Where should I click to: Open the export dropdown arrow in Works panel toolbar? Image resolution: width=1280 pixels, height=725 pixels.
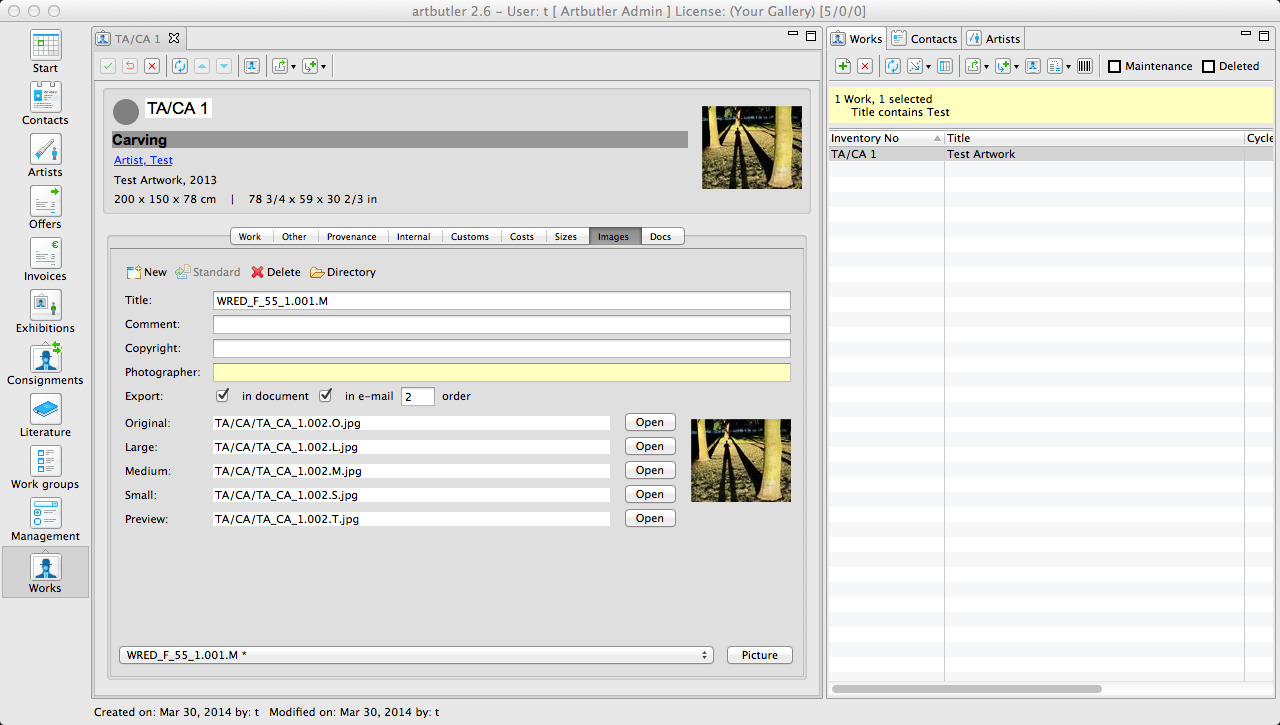point(986,67)
